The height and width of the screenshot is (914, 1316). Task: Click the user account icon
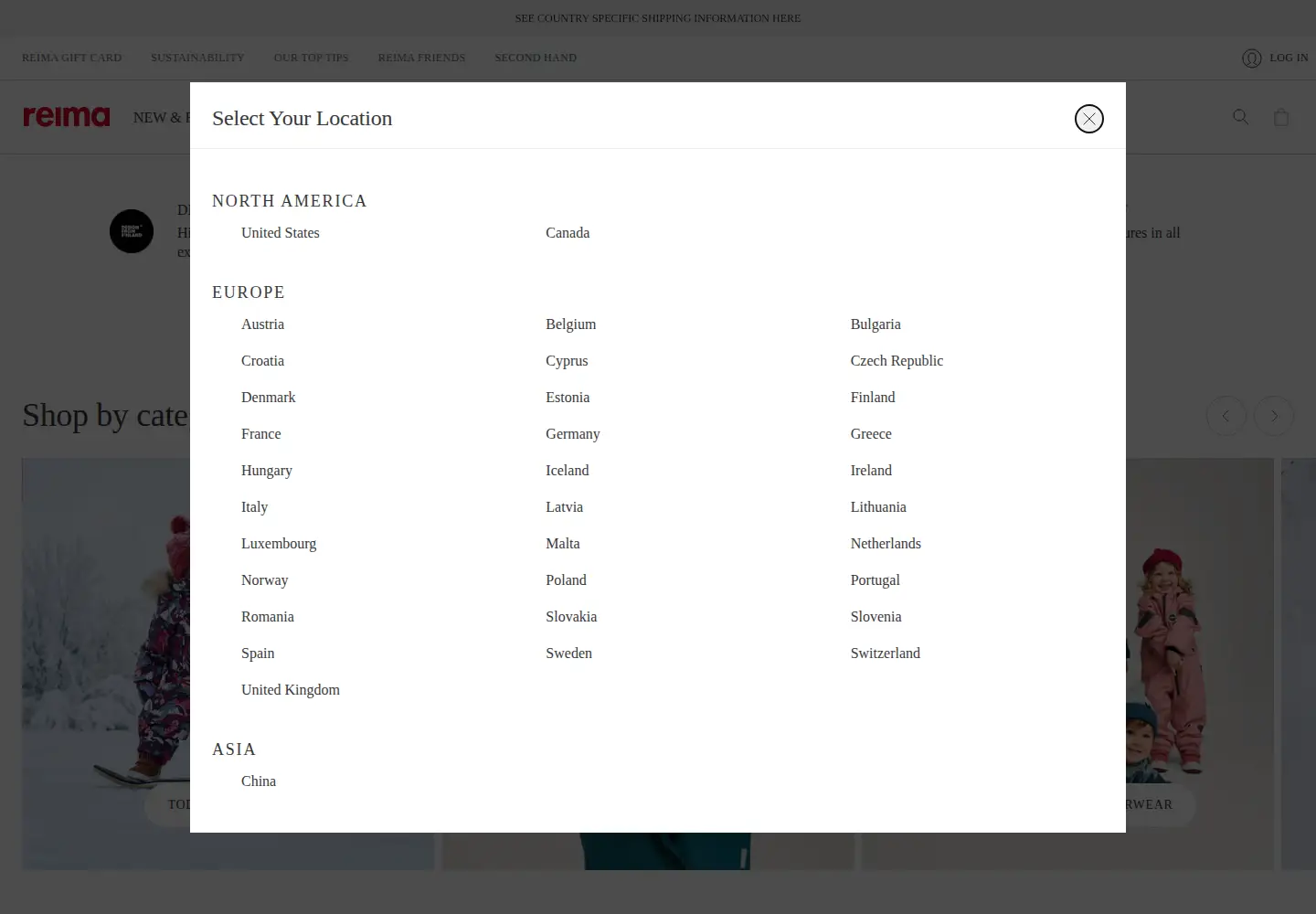click(1251, 58)
